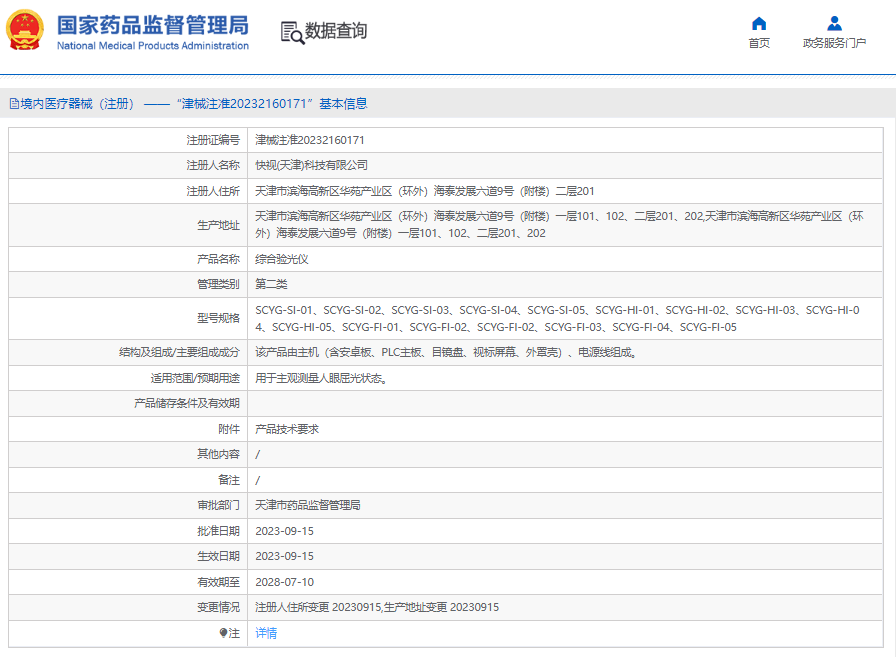This screenshot has height=657, width=896.
Task: Click the 生产地址 address value
Action: (x=559, y=225)
